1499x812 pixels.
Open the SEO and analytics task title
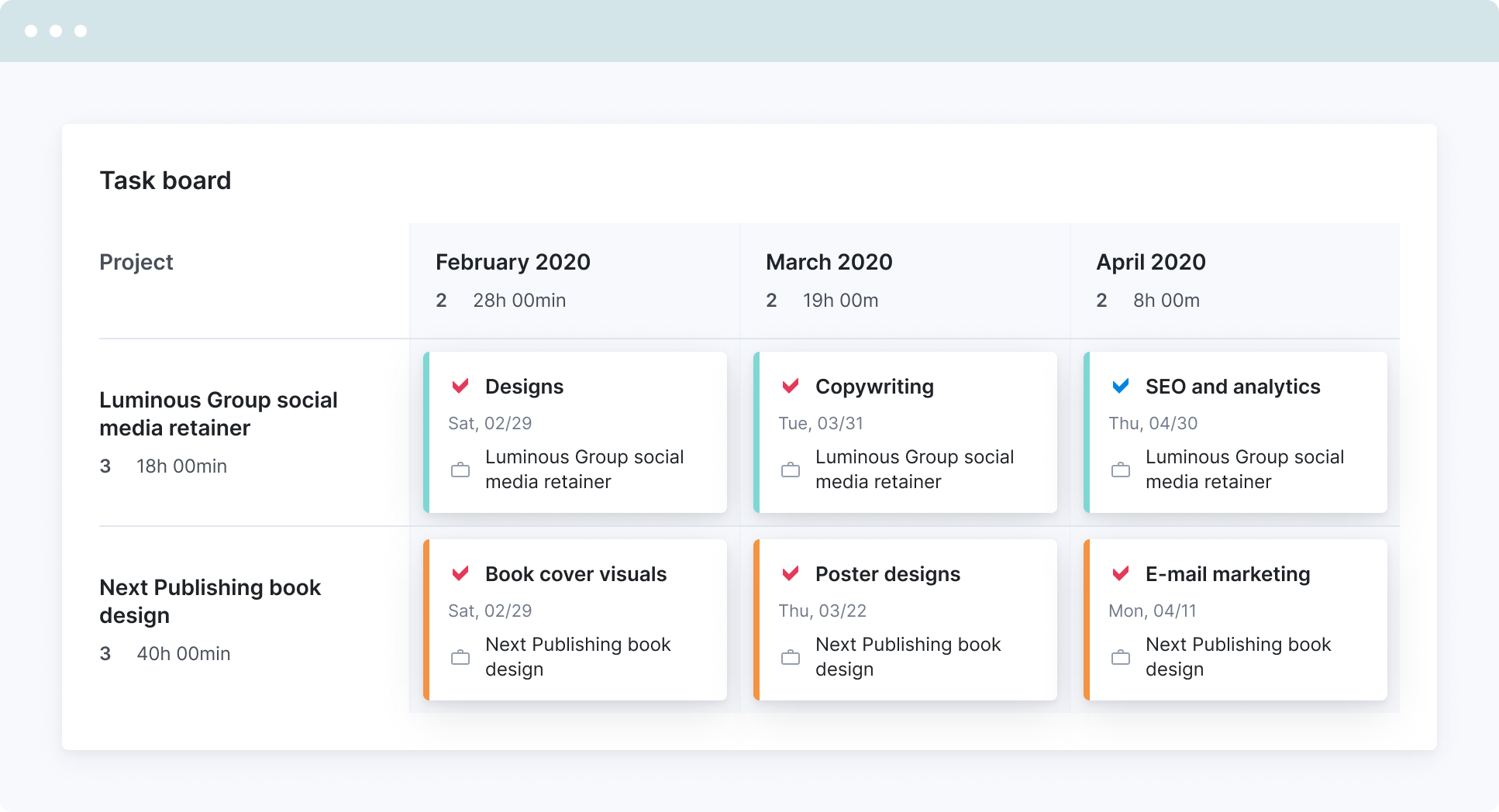click(x=1232, y=387)
